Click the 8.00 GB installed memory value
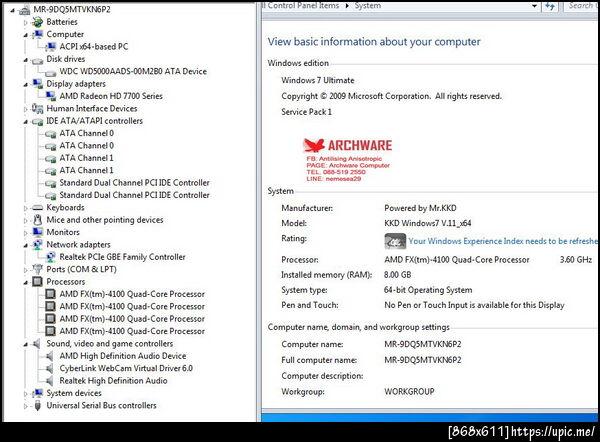Screen dimensions: 600x442 [x=398, y=275]
